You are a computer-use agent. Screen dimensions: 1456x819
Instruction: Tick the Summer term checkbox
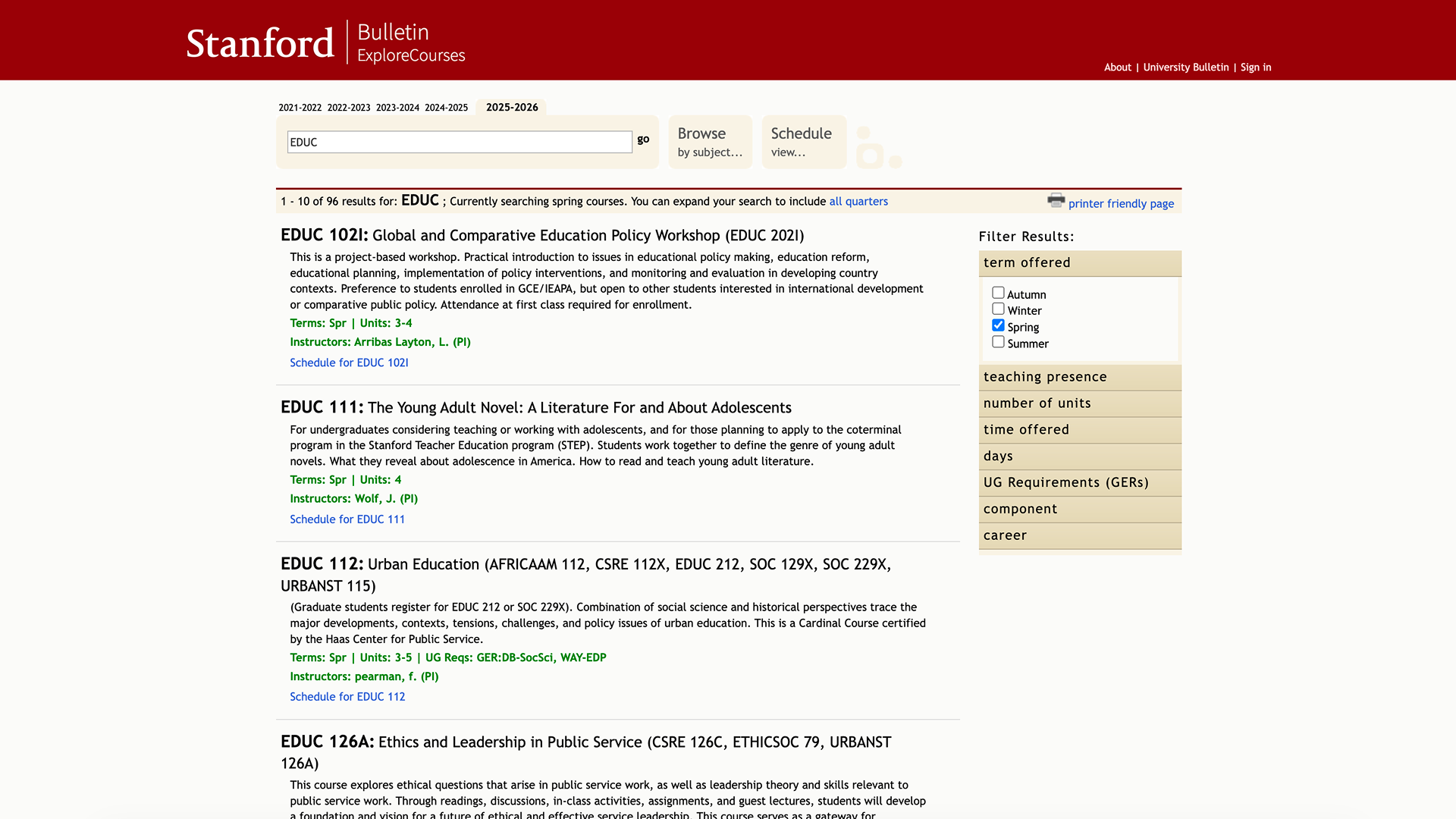click(x=998, y=342)
